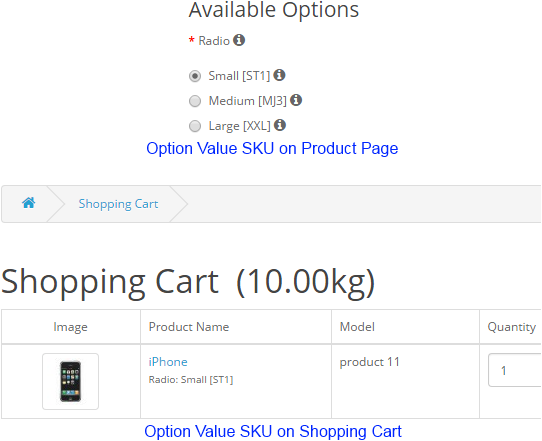Go to home via breadcrumb house icon
Screen dimensions: 542x441
tap(29, 203)
